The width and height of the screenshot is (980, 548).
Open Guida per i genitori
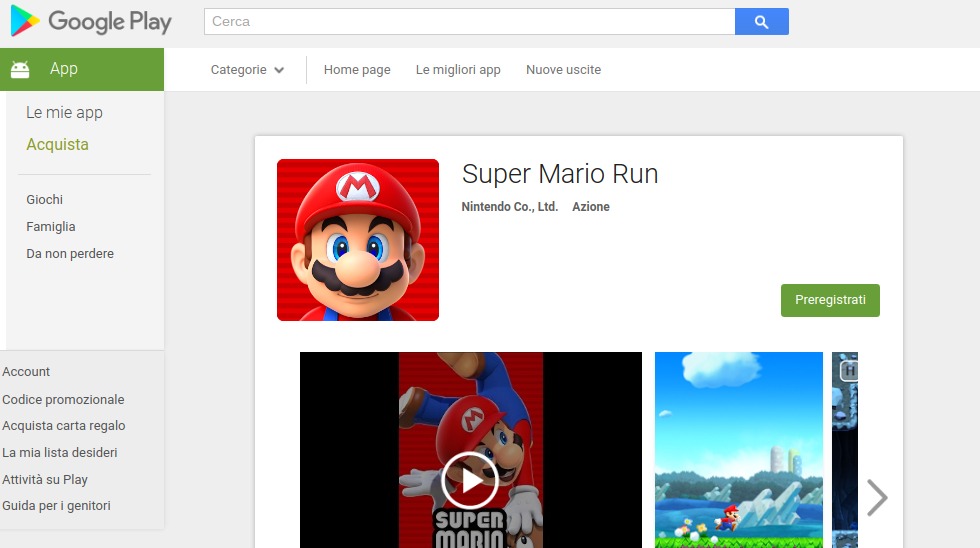(56, 506)
